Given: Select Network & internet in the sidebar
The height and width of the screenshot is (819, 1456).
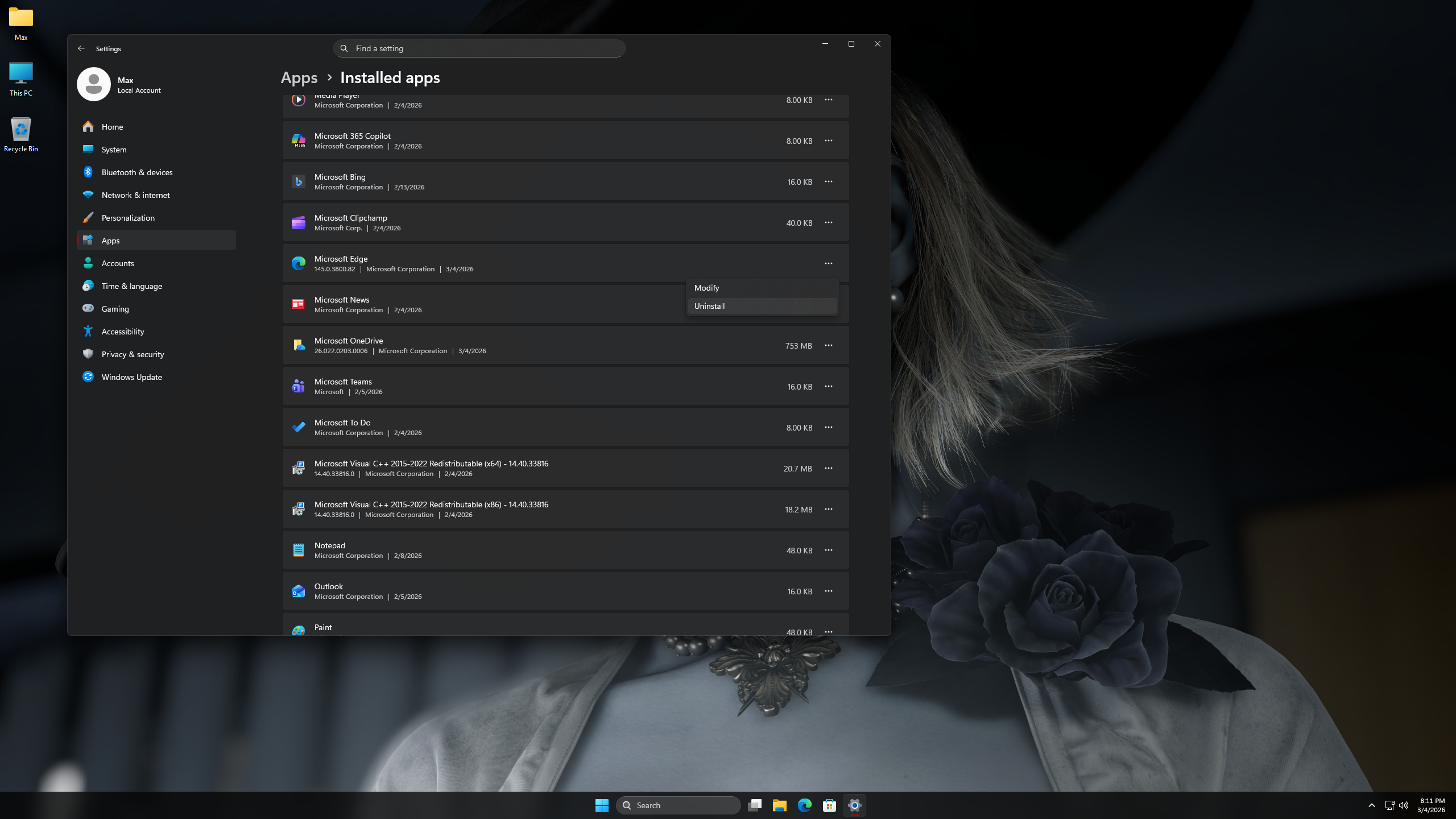Looking at the screenshot, I should pos(156,195).
